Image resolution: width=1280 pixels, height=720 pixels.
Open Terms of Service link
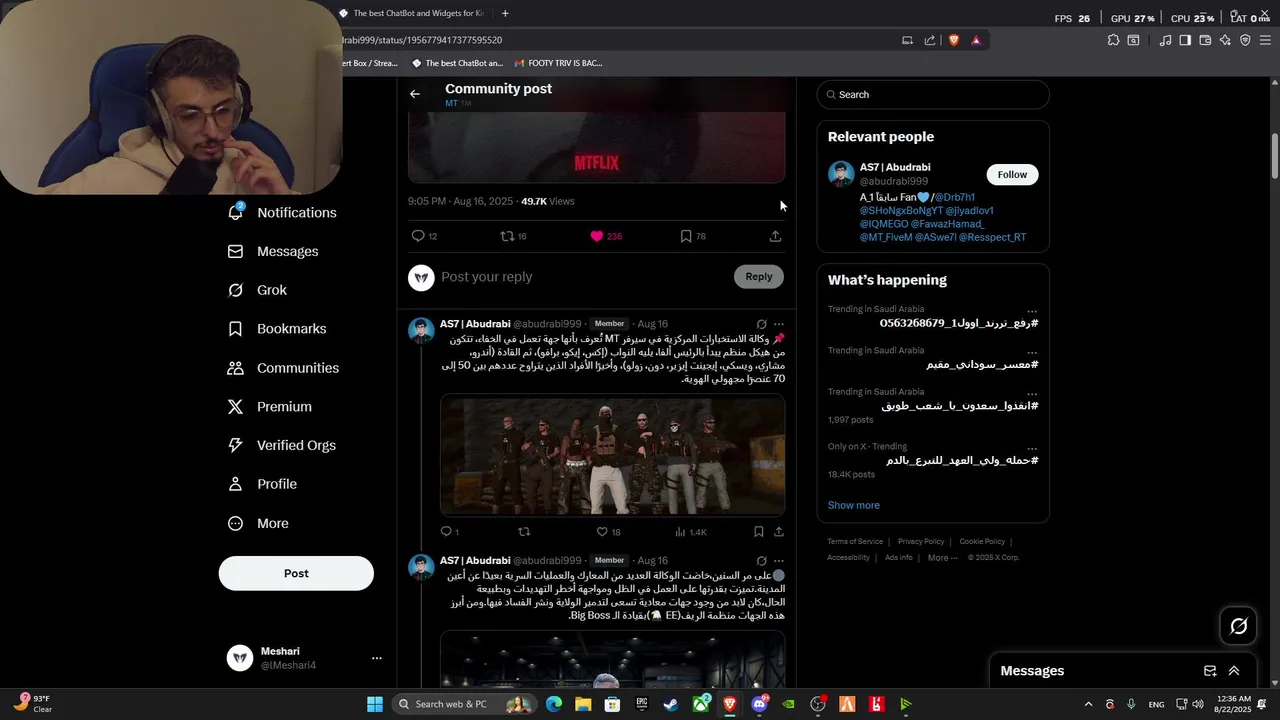tap(855, 541)
